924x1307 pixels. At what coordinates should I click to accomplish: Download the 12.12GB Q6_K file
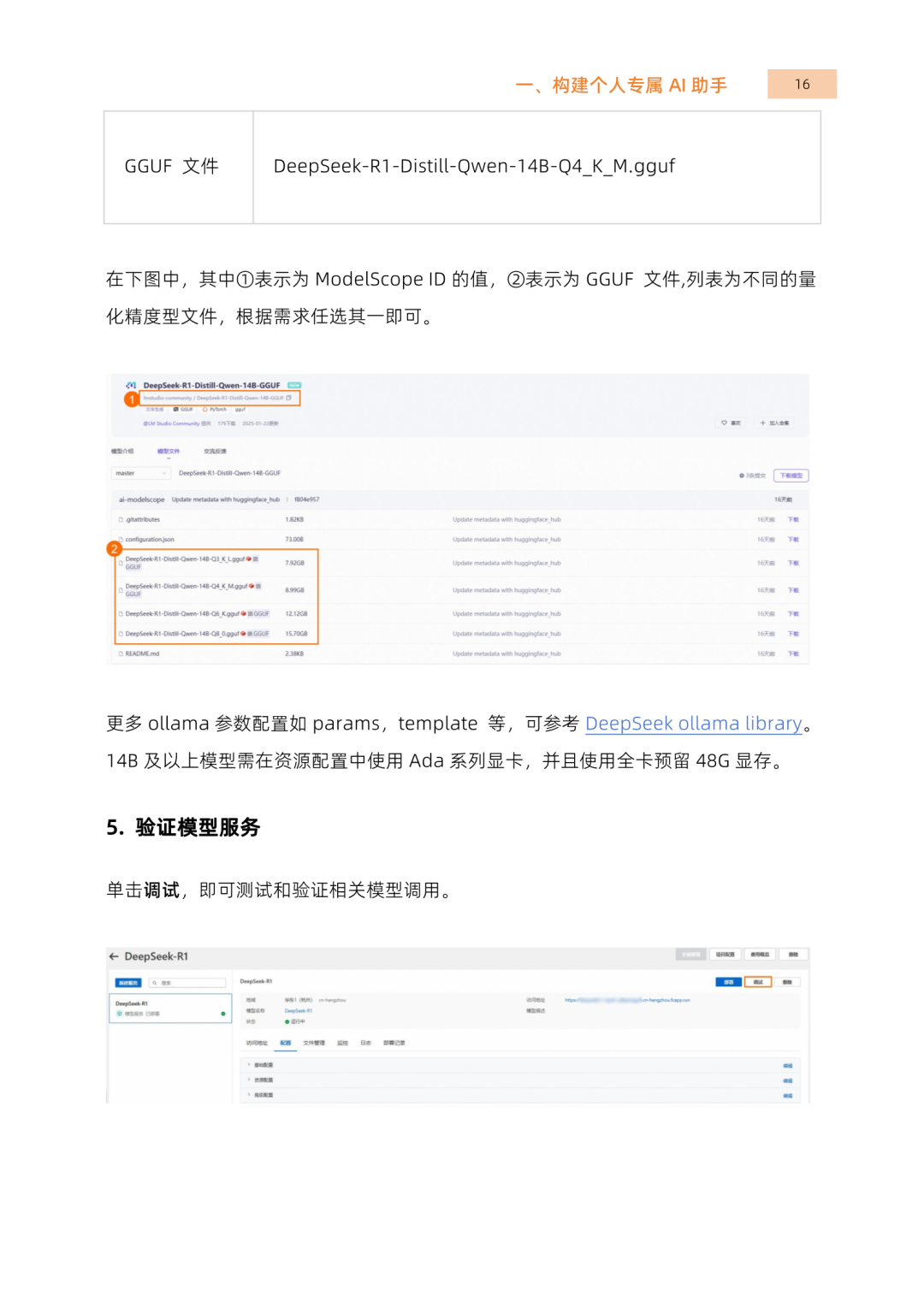click(x=793, y=613)
